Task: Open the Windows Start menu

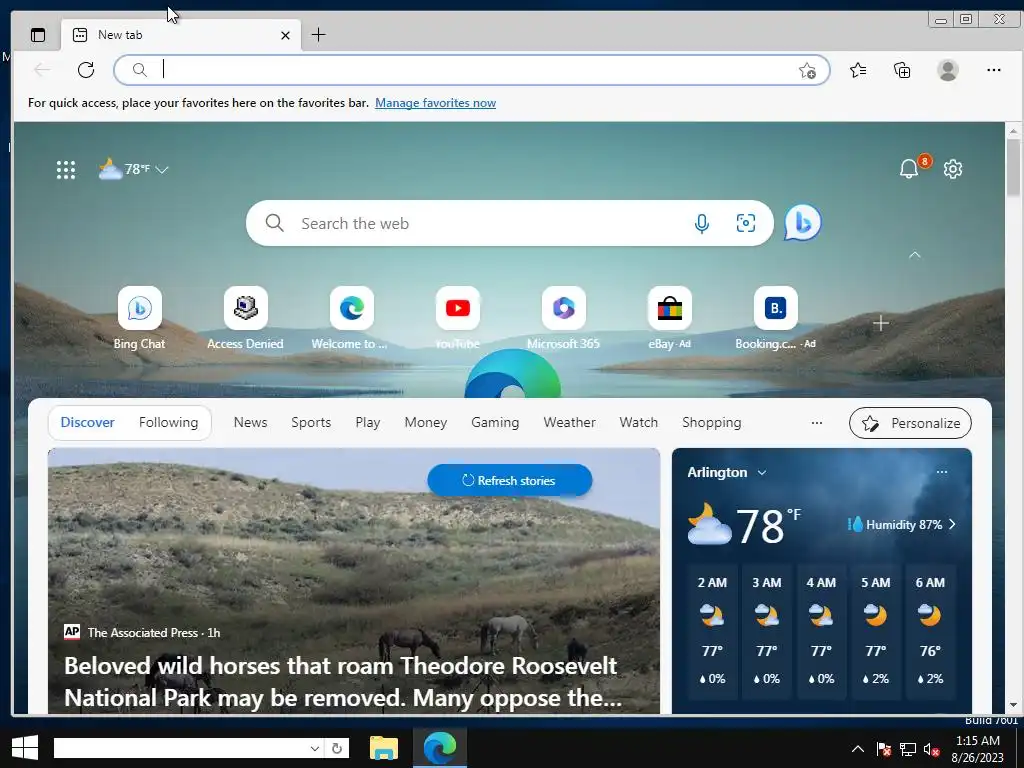Action: [25, 748]
